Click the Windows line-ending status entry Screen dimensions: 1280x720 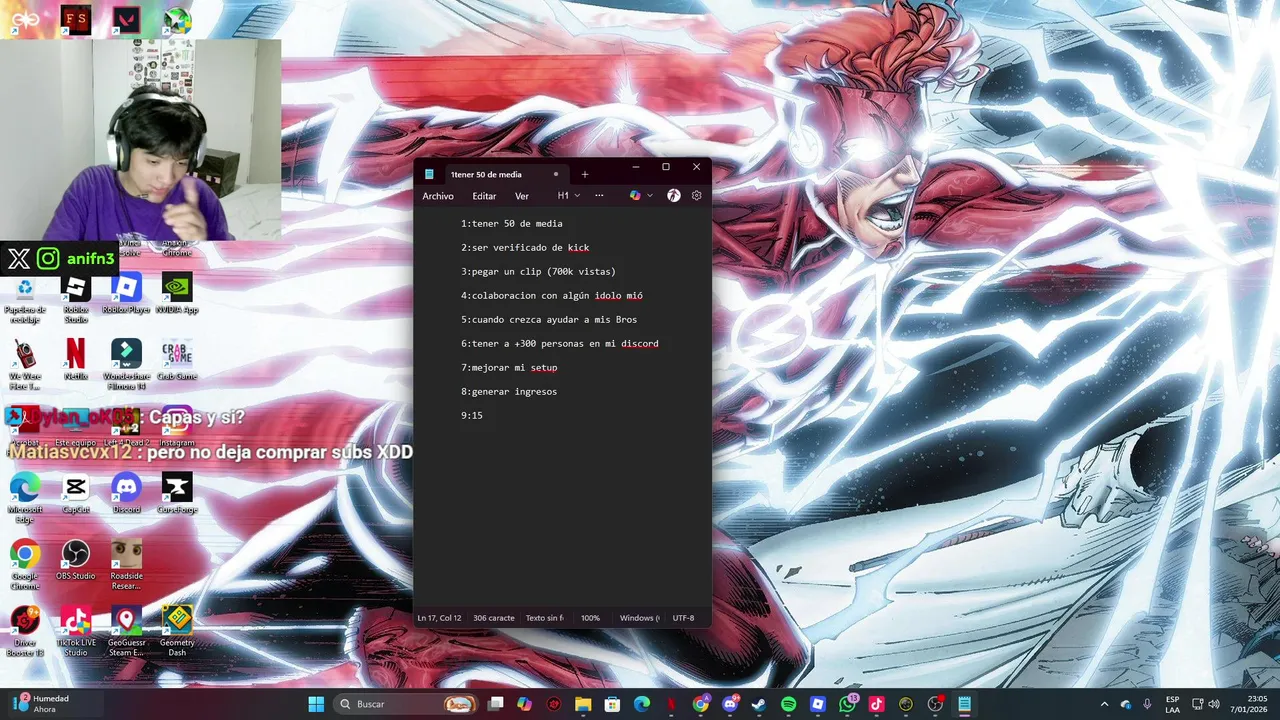tap(639, 618)
